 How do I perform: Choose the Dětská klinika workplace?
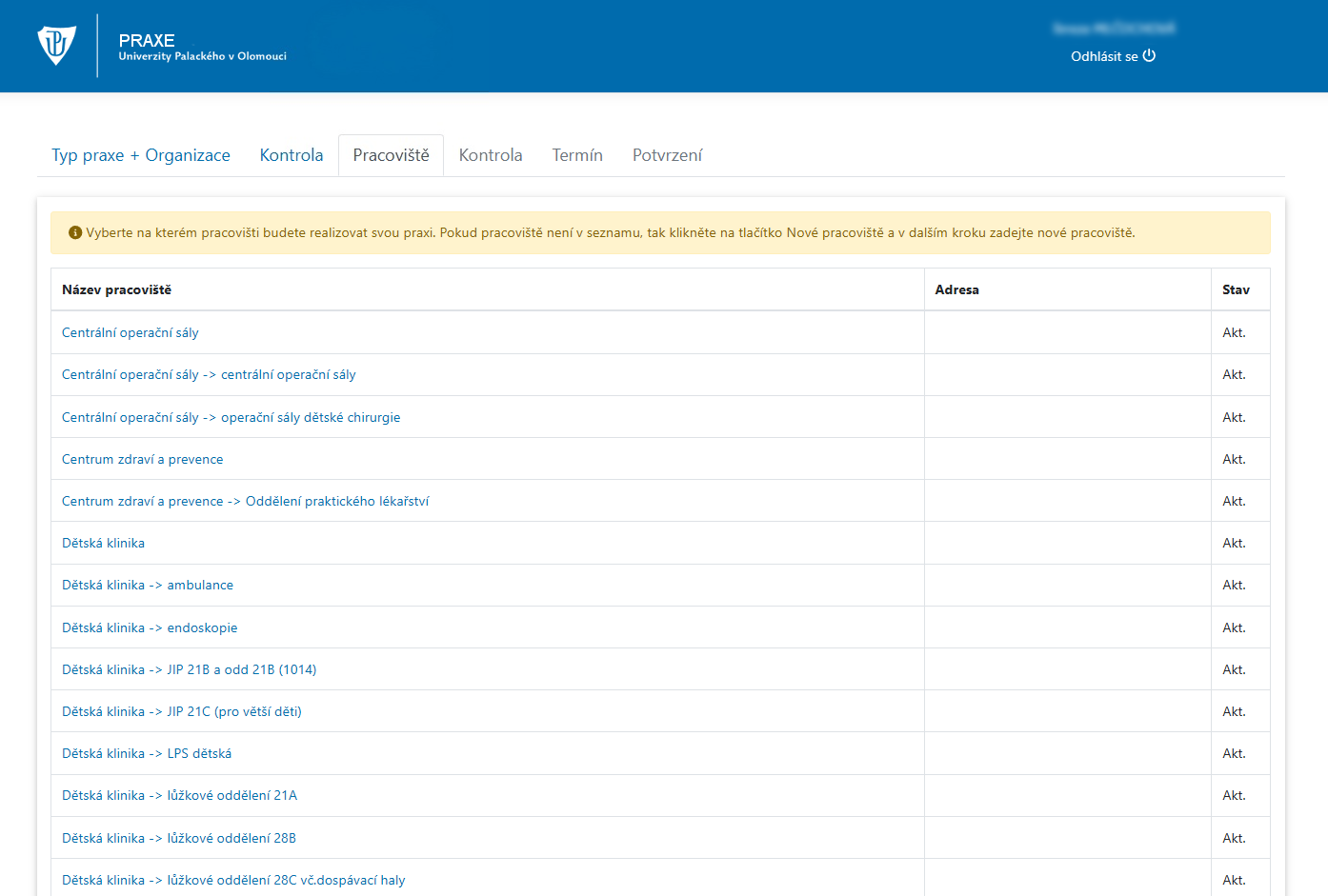point(103,544)
